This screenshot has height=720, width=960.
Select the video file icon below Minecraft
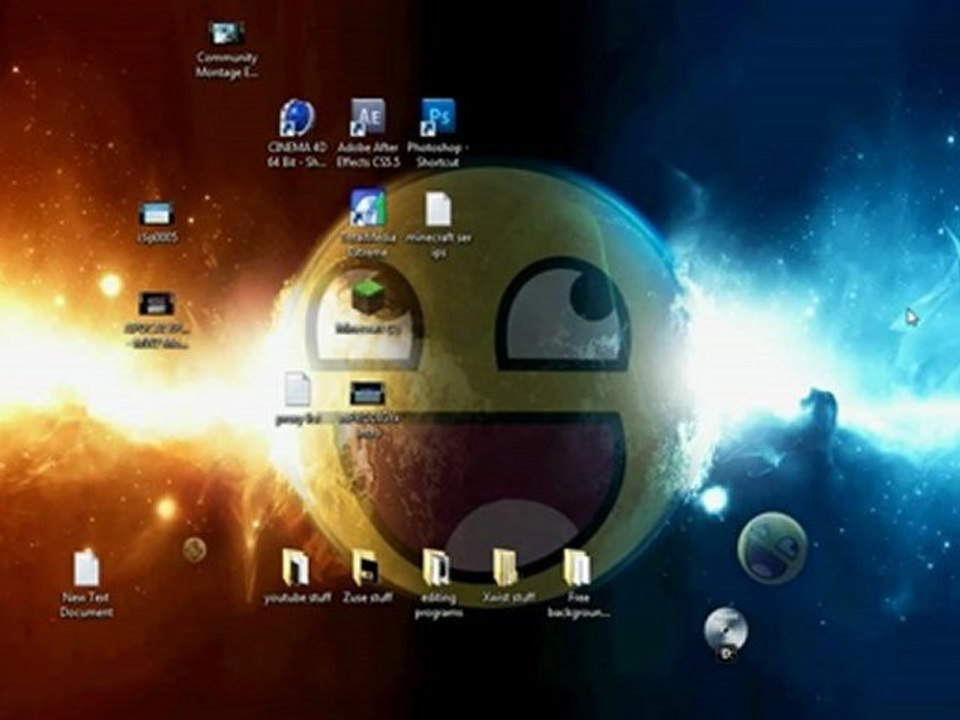coord(367,394)
